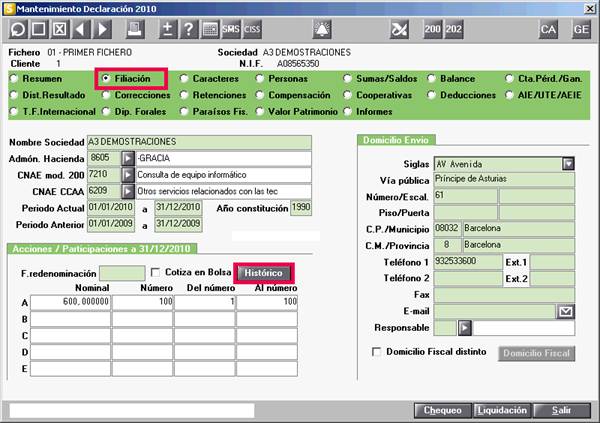This screenshot has height=423, width=600.
Task: Select the AIE/UTE/AEIE radio option
Action: pyautogui.click(x=509, y=95)
